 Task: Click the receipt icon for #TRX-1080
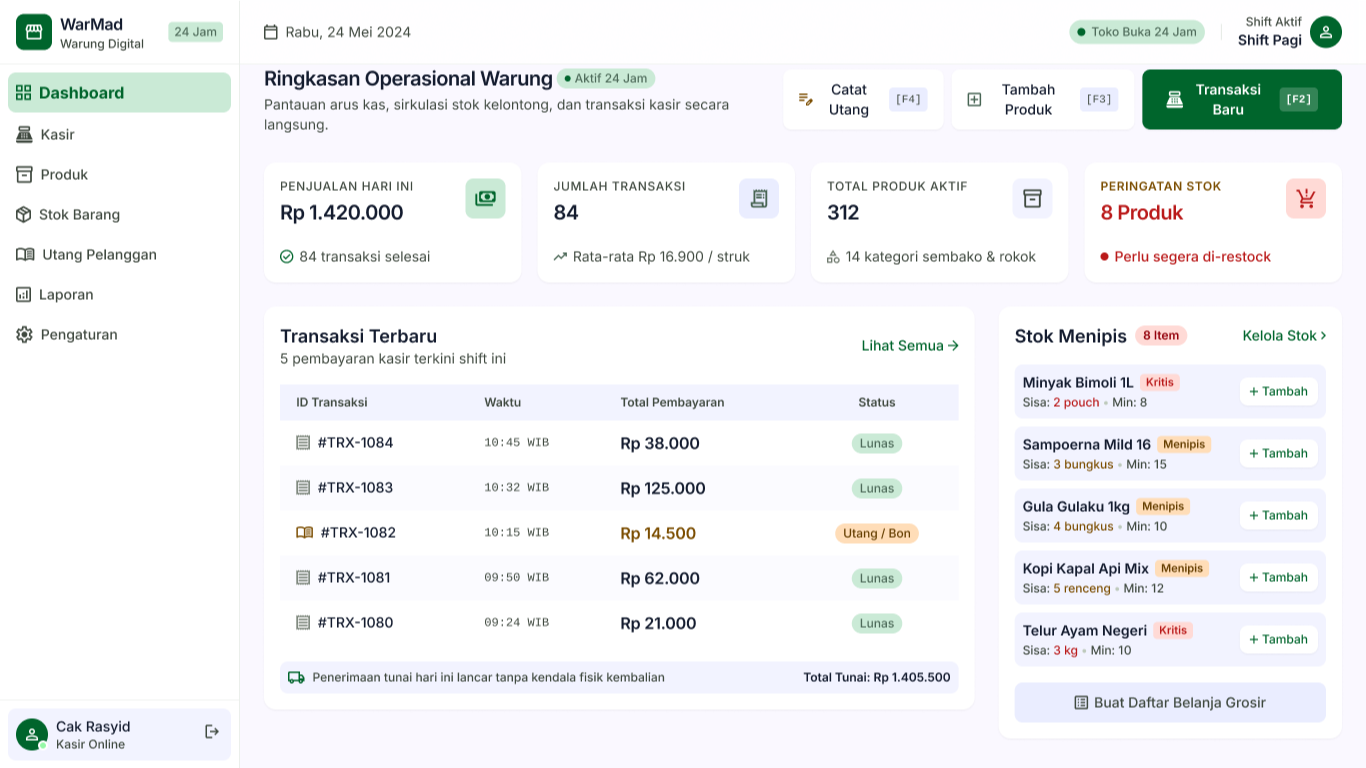(x=303, y=622)
